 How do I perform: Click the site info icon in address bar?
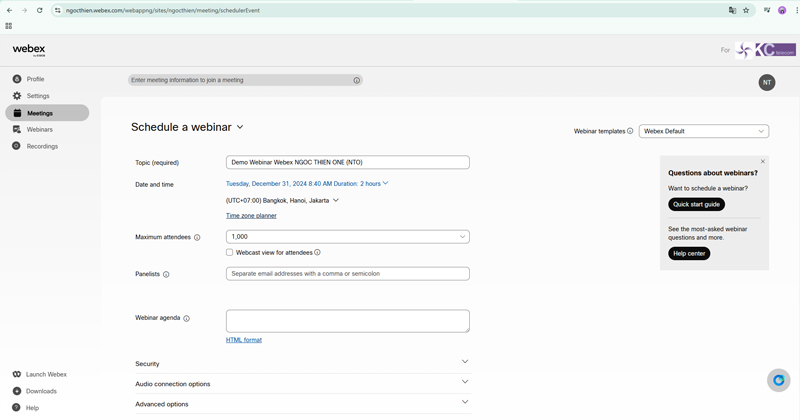tap(58, 10)
